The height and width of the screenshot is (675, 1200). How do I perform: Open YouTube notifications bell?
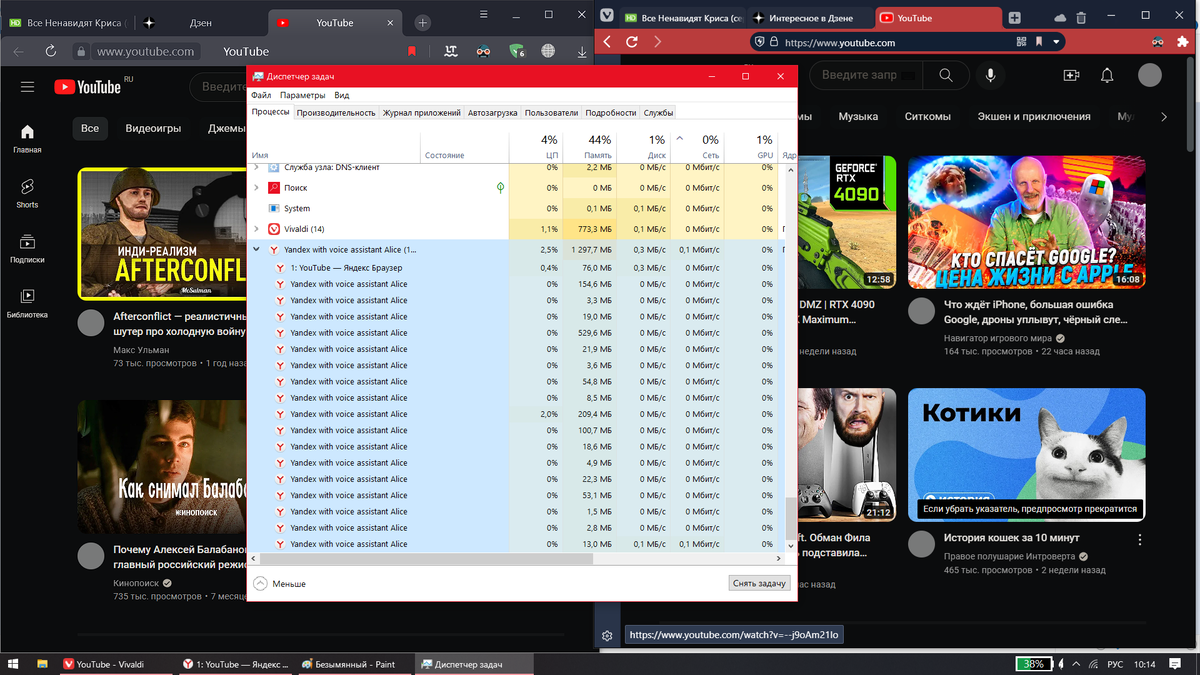coord(1107,75)
